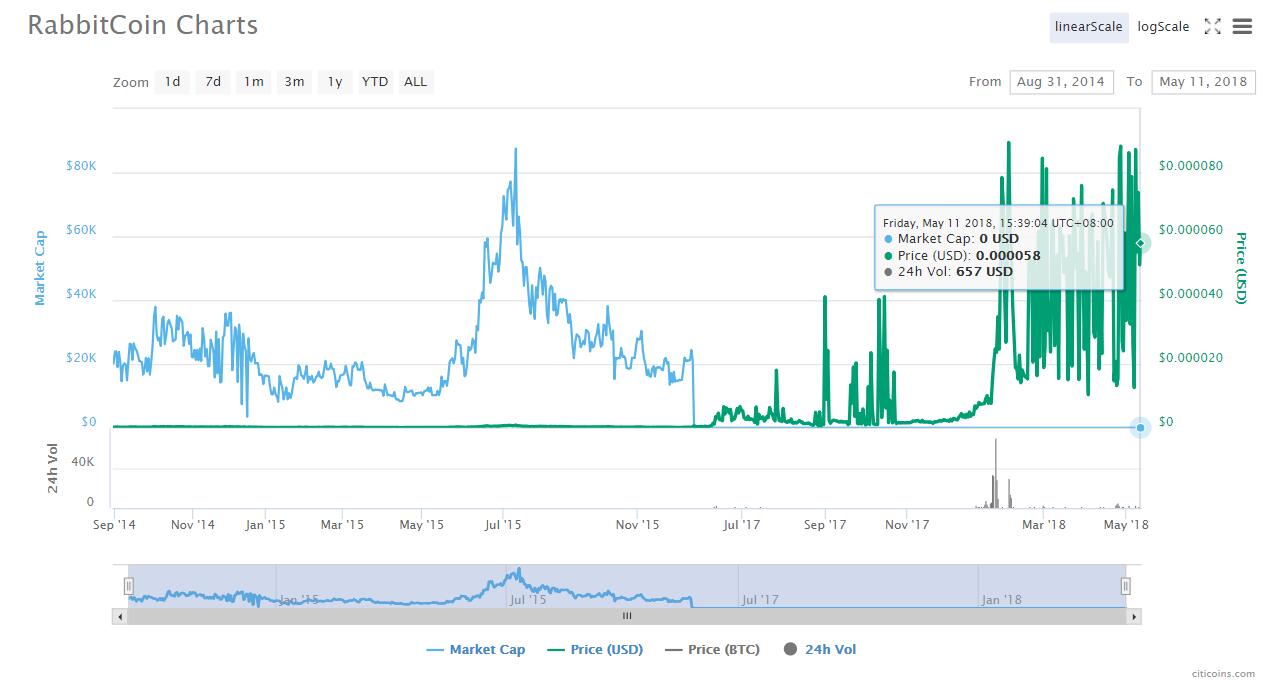Set zoom range to 3m
1279x684 pixels.
tap(294, 82)
